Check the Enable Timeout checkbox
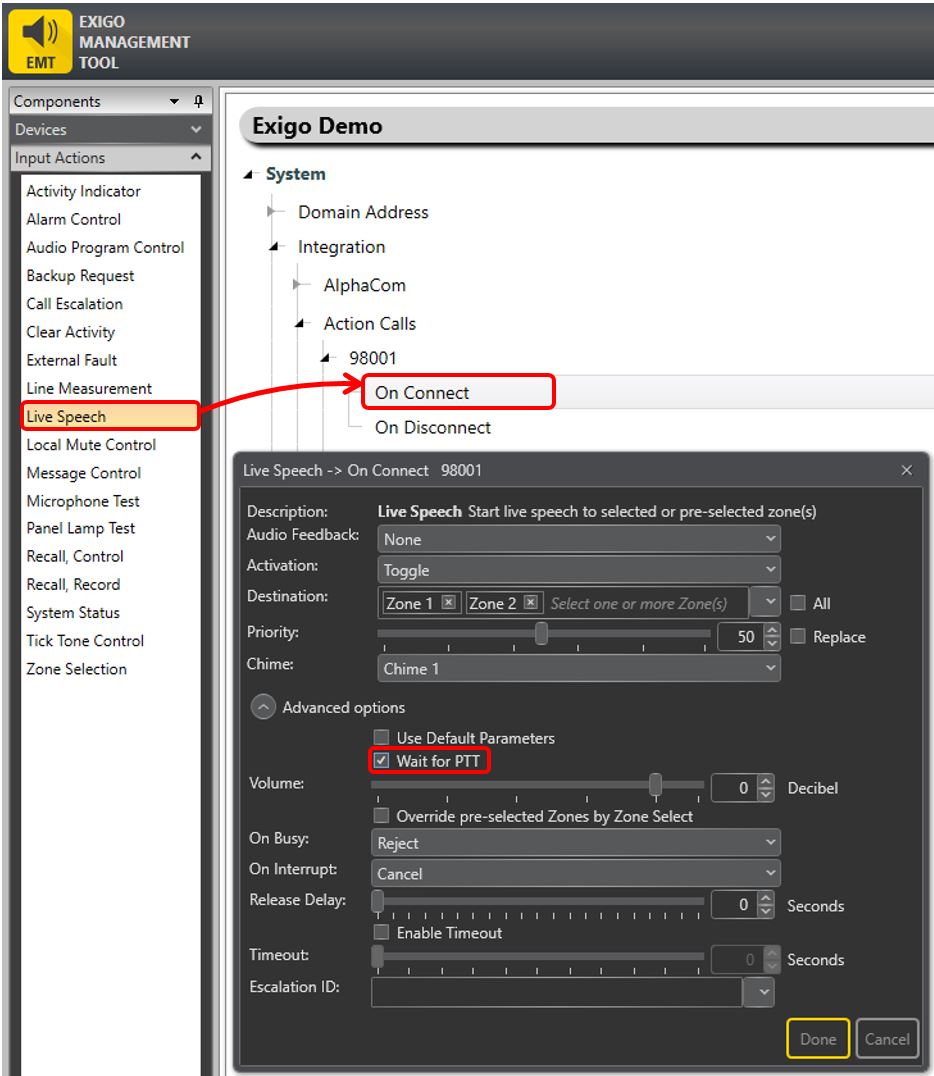 point(381,932)
